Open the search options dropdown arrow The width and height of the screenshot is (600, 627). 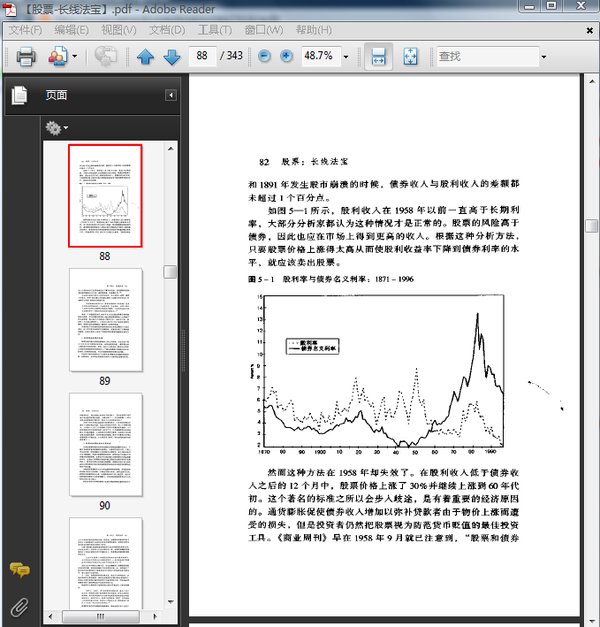pyautogui.click(x=544, y=57)
